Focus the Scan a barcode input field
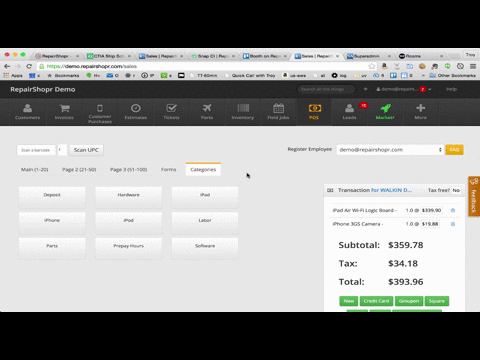The width and height of the screenshot is (480, 360). tap(36, 150)
